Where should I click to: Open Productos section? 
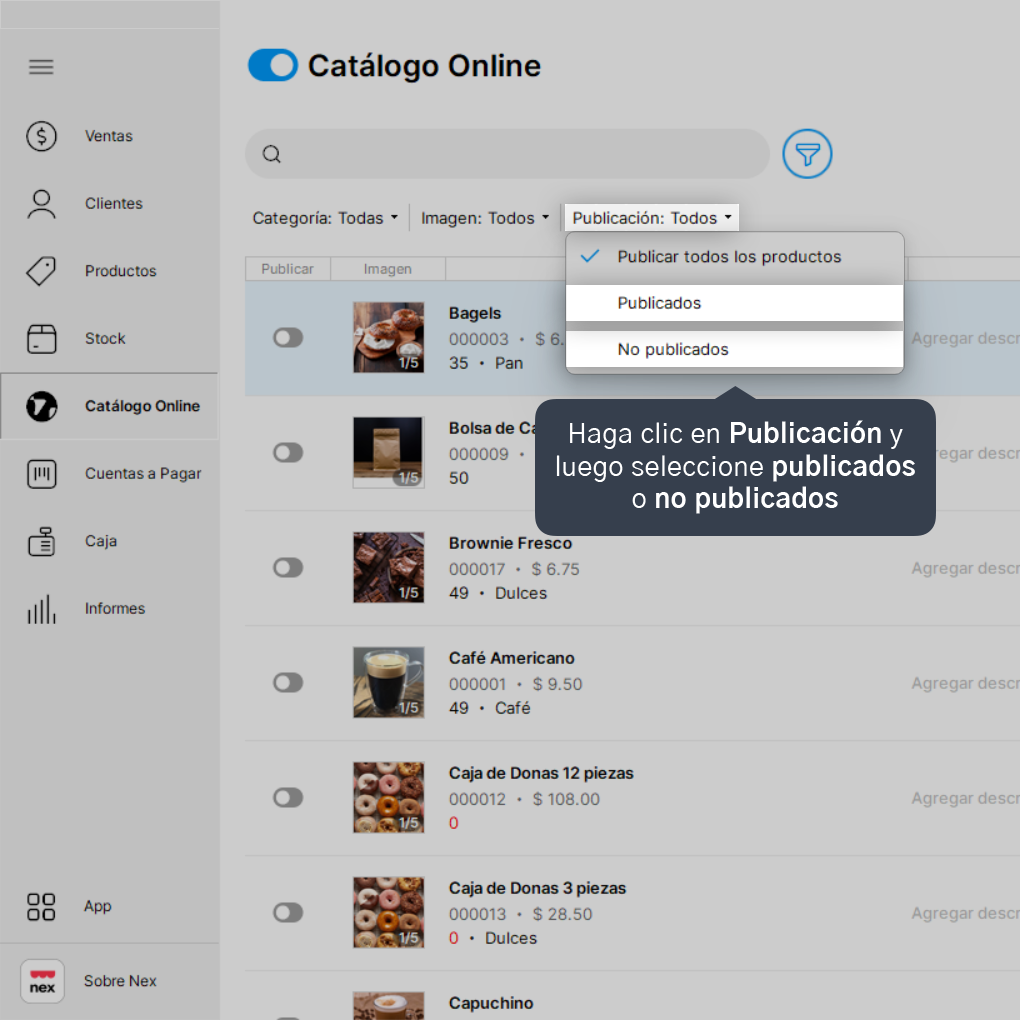[x=120, y=271]
